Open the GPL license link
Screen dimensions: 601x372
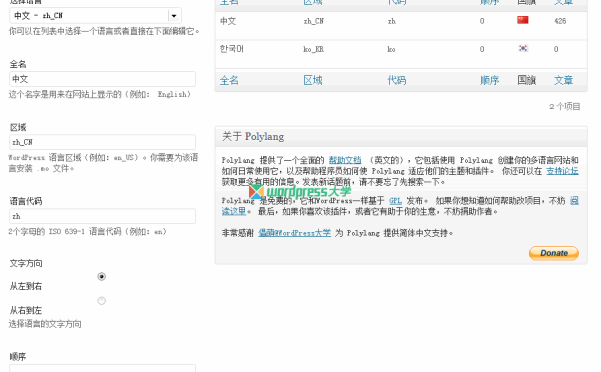[x=395, y=200]
